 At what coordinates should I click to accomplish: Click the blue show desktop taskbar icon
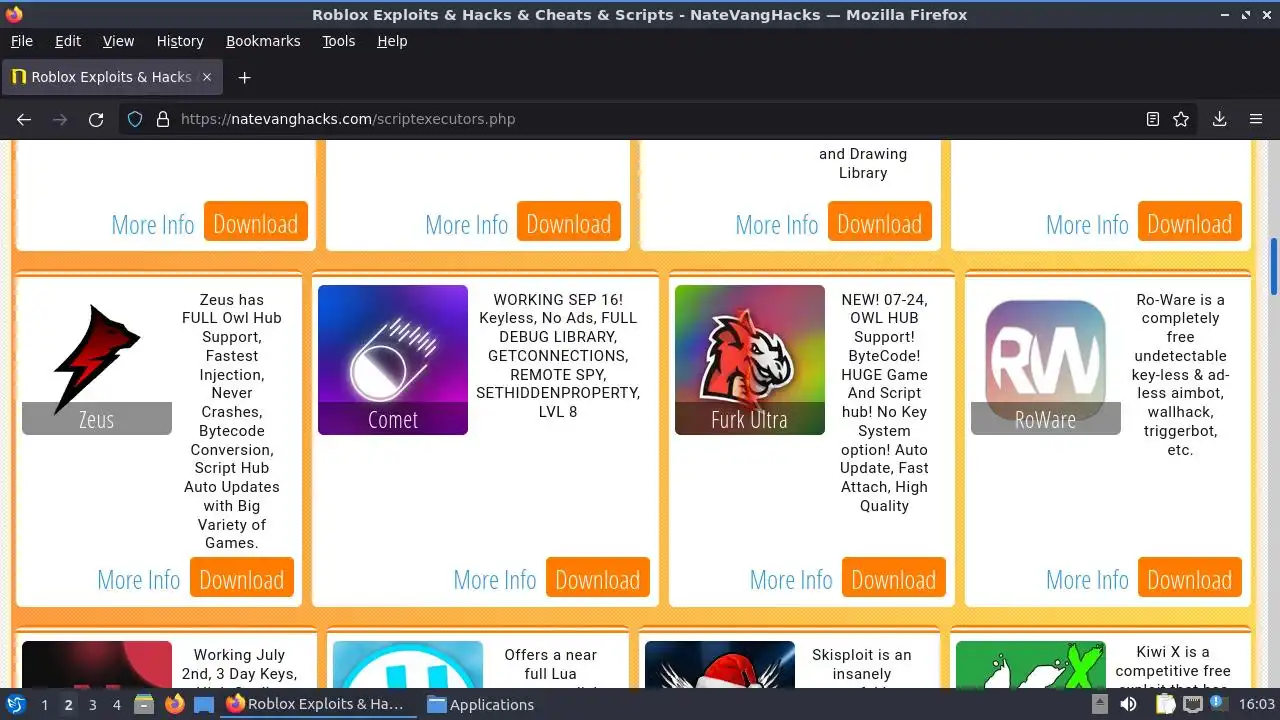click(204, 704)
